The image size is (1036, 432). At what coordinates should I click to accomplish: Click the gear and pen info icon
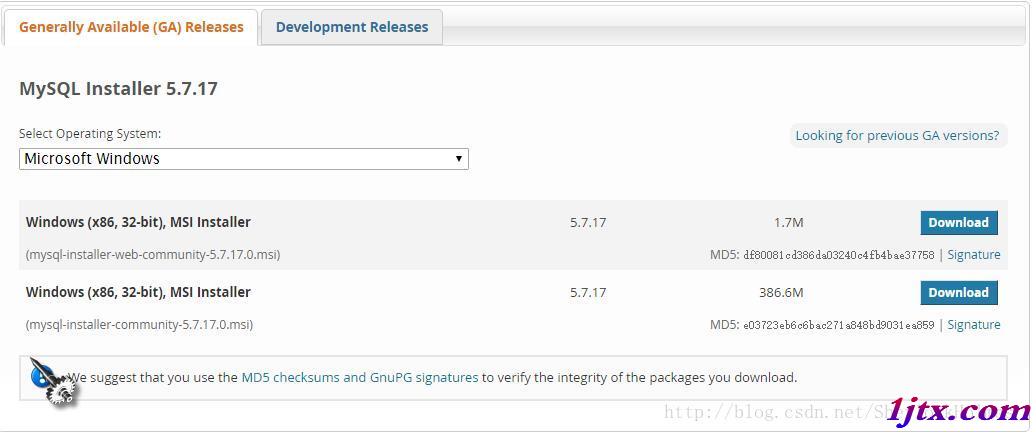pyautogui.click(x=53, y=382)
